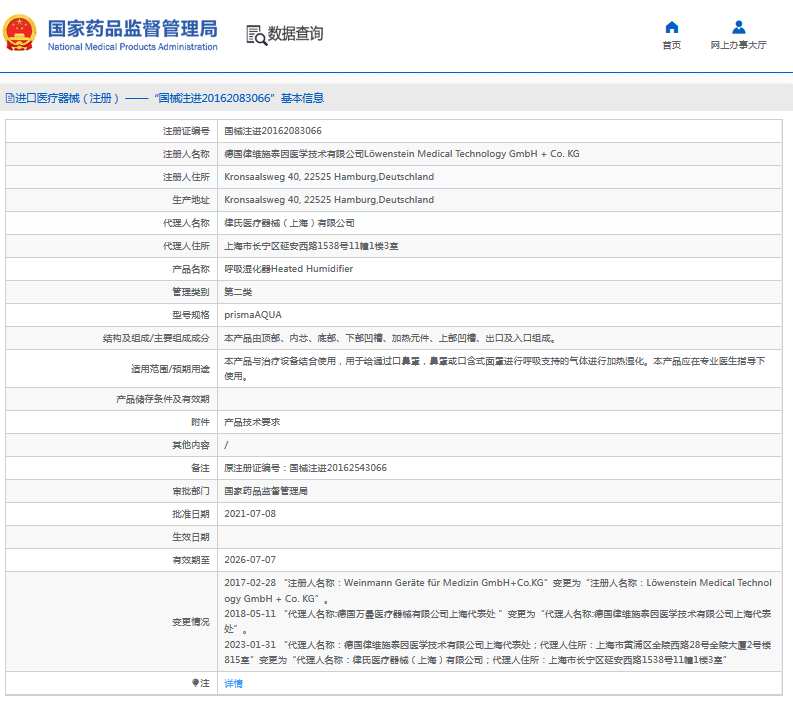Click the 注册证编号 row label
This screenshot has width=793, height=701.
pyautogui.click(x=186, y=132)
